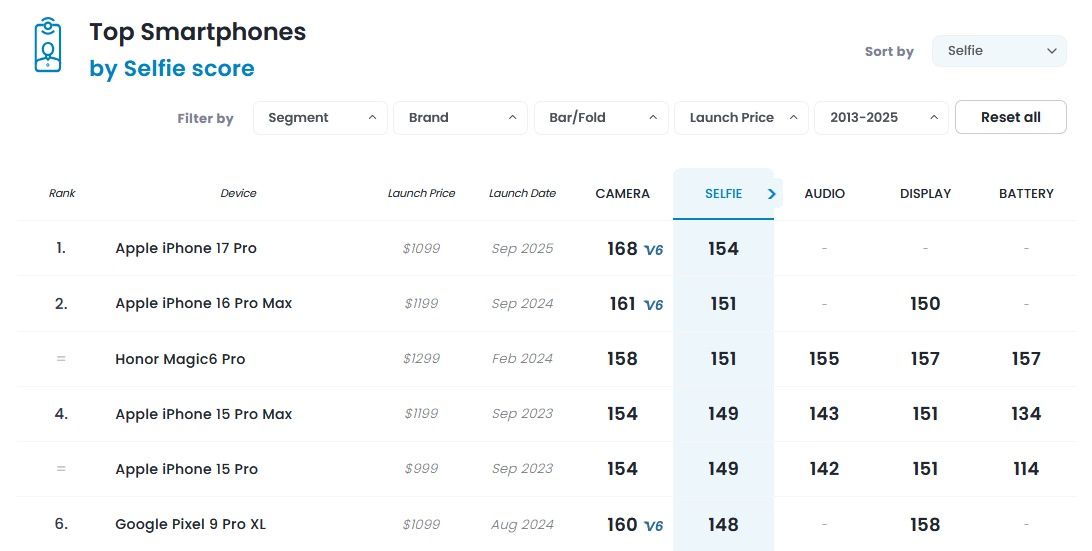The height and width of the screenshot is (551, 1092).
Task: Click V6 badge for Apple iPhone 16 Pro Max
Action: click(653, 304)
